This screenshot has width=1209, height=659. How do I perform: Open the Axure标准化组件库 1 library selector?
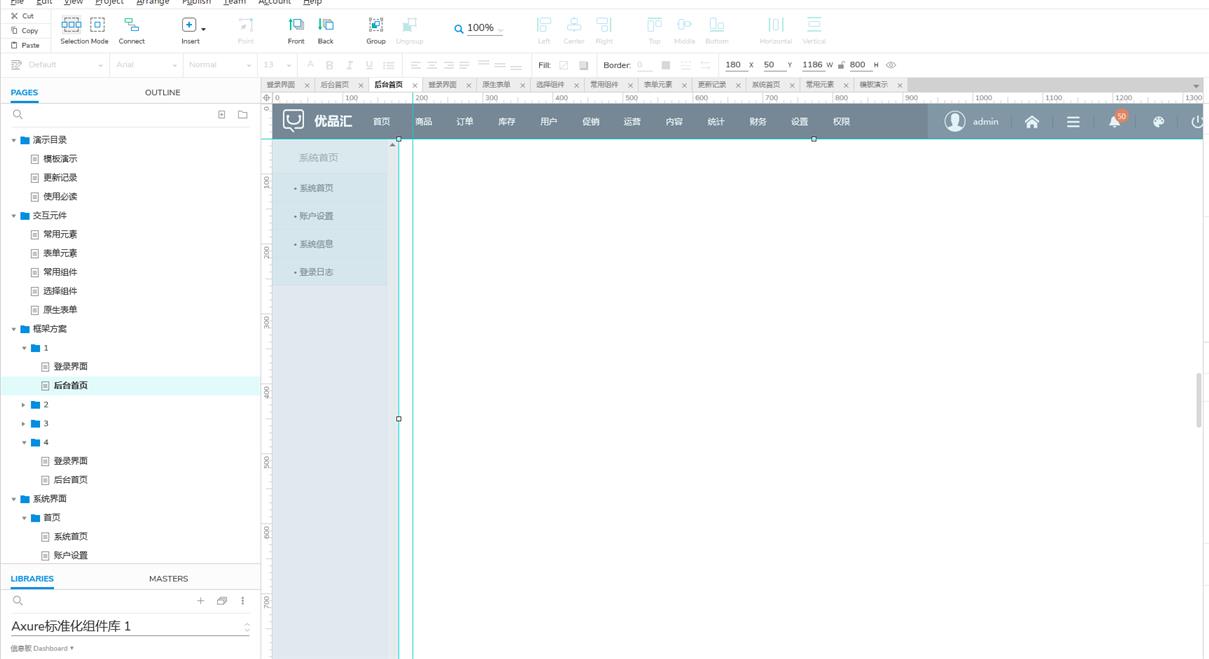[130, 626]
